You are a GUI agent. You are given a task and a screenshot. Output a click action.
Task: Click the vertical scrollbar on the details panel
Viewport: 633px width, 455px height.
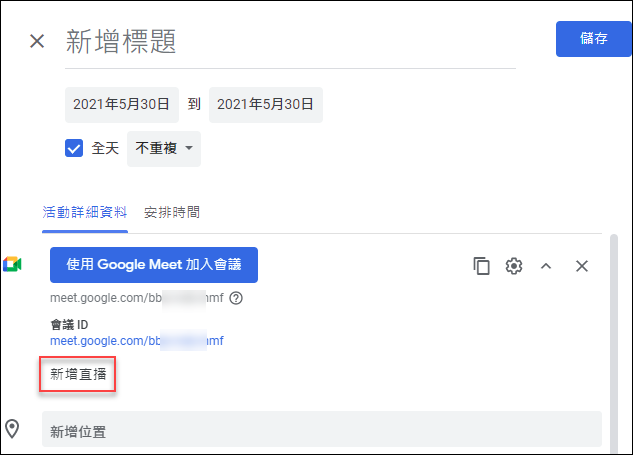(614, 343)
